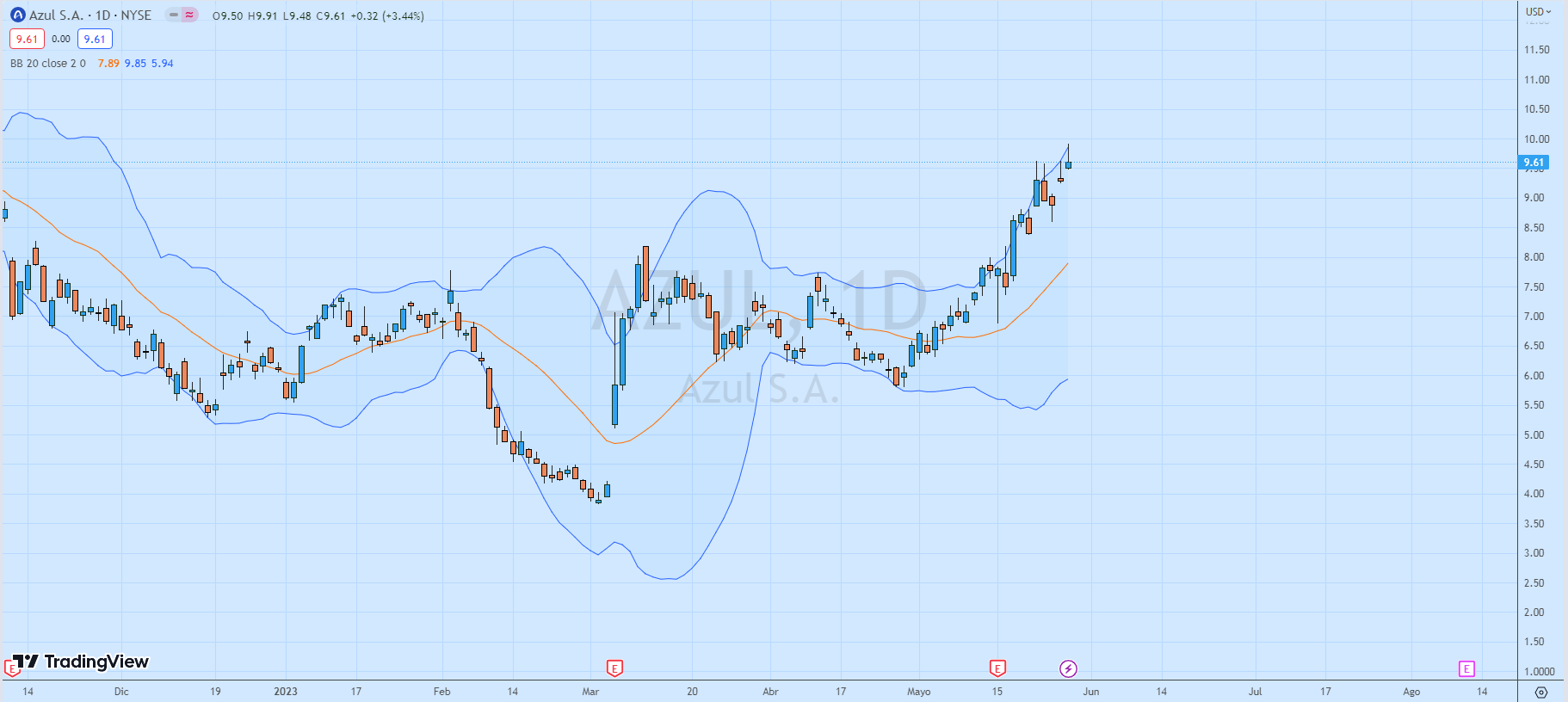Click the 5.00 price scale label

1534,434
